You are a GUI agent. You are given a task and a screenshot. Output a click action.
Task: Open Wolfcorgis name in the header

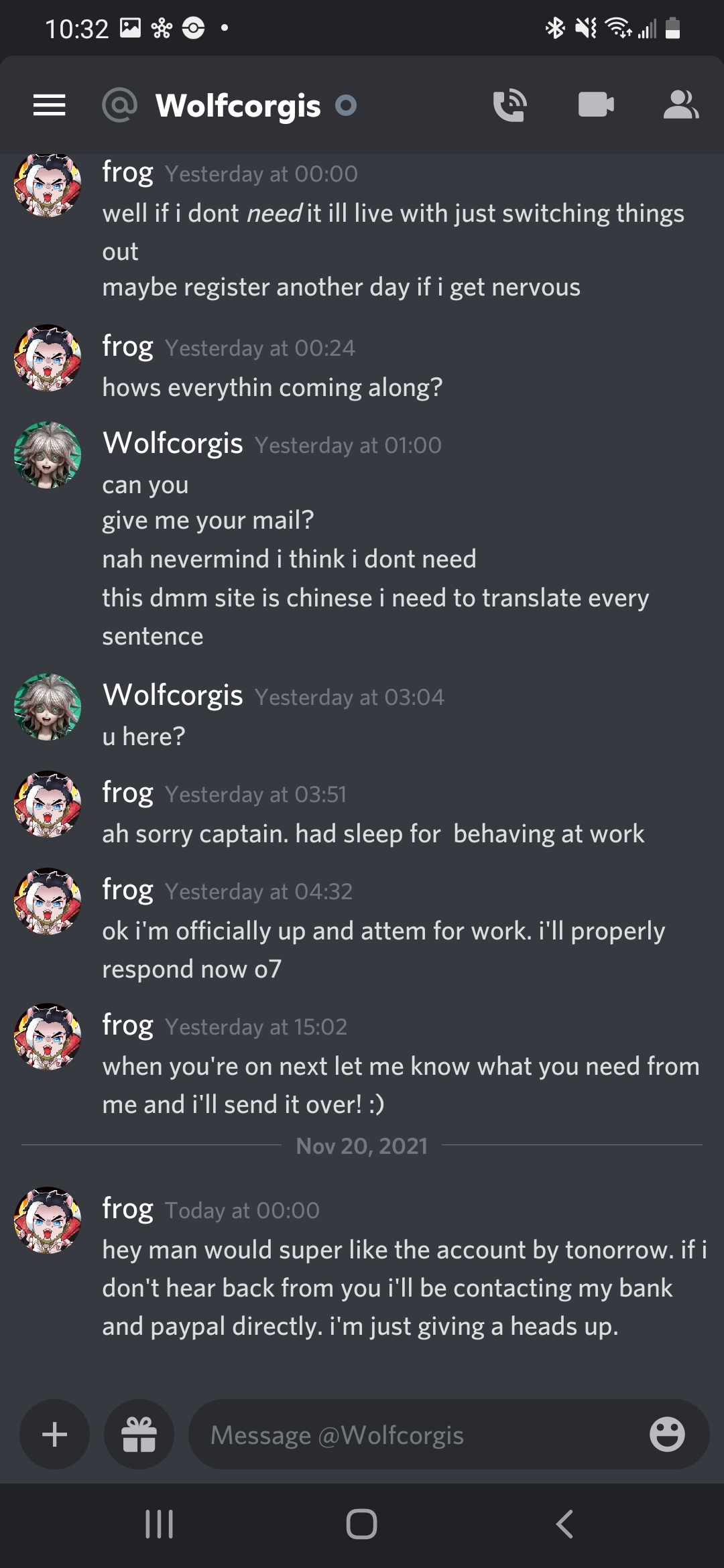point(238,106)
